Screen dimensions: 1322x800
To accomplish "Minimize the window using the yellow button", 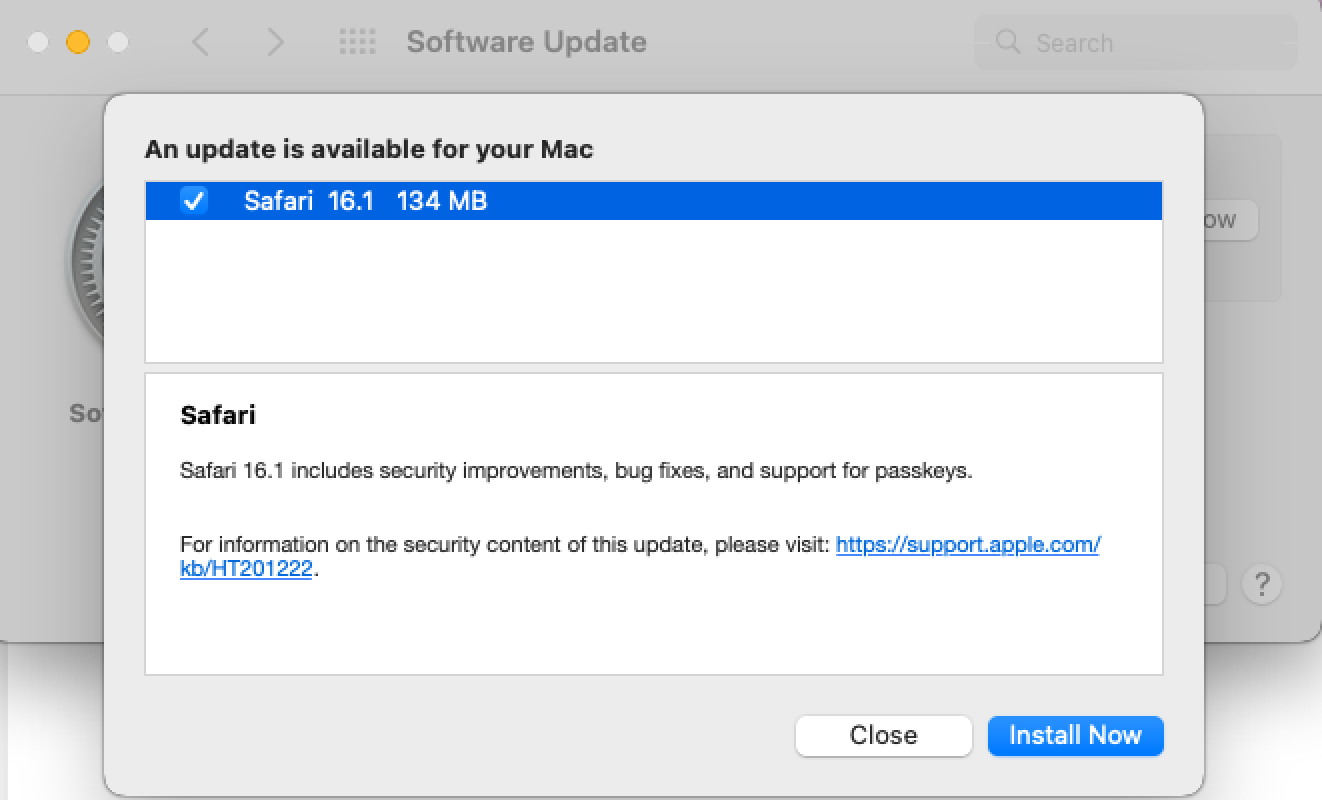I will click(x=77, y=42).
